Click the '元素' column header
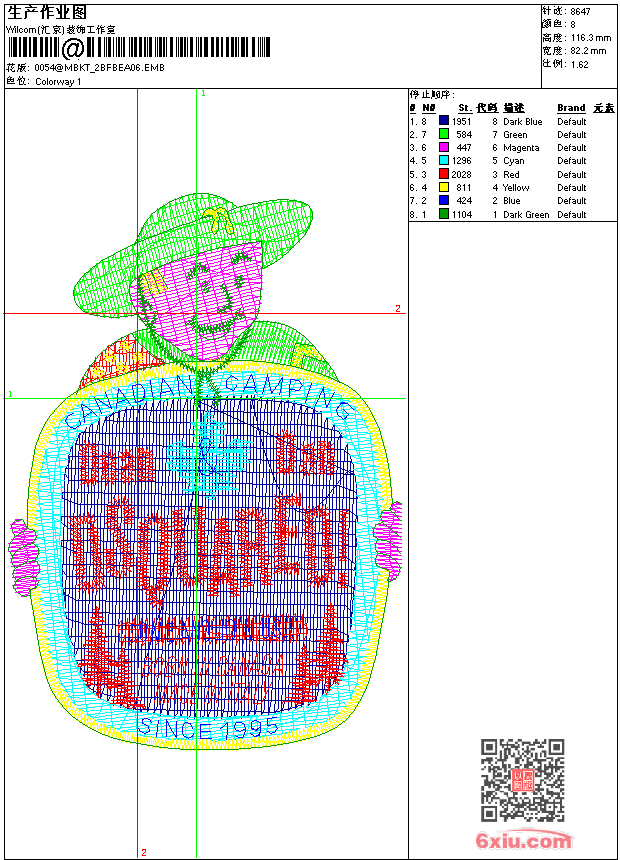This screenshot has height=860, width=620. [x=604, y=108]
